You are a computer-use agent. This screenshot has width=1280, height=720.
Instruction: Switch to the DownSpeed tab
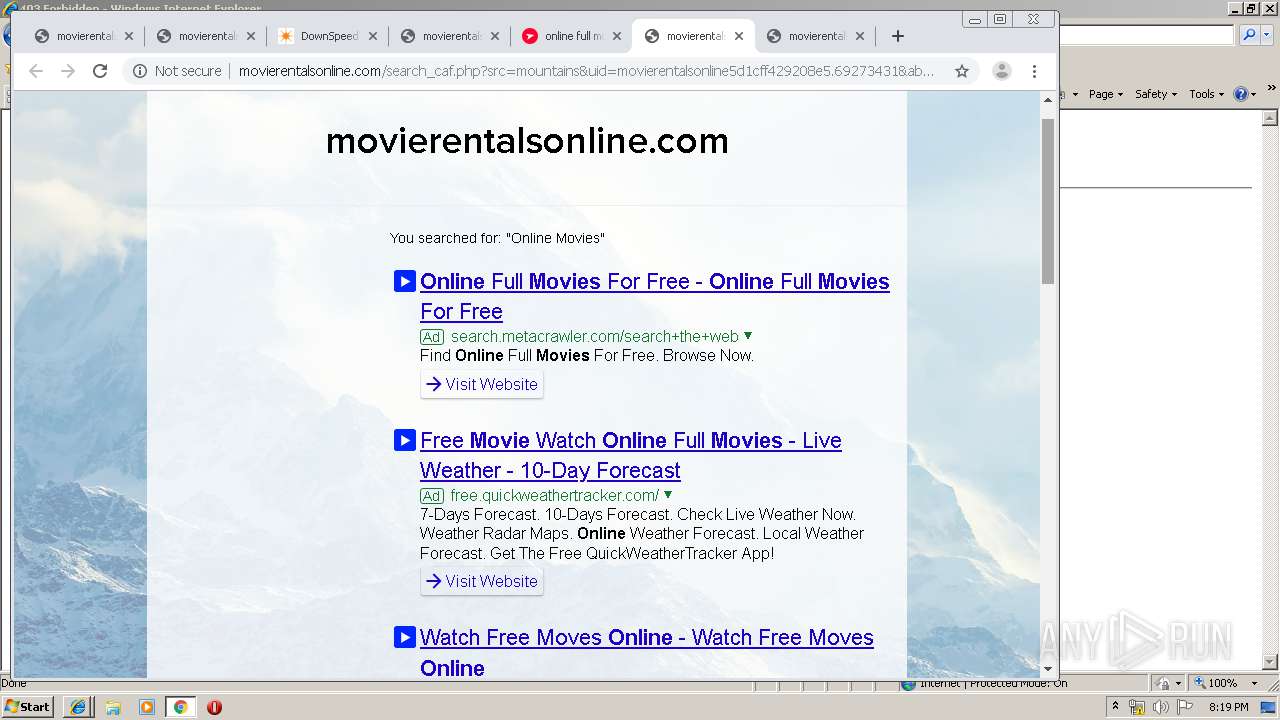(328, 36)
